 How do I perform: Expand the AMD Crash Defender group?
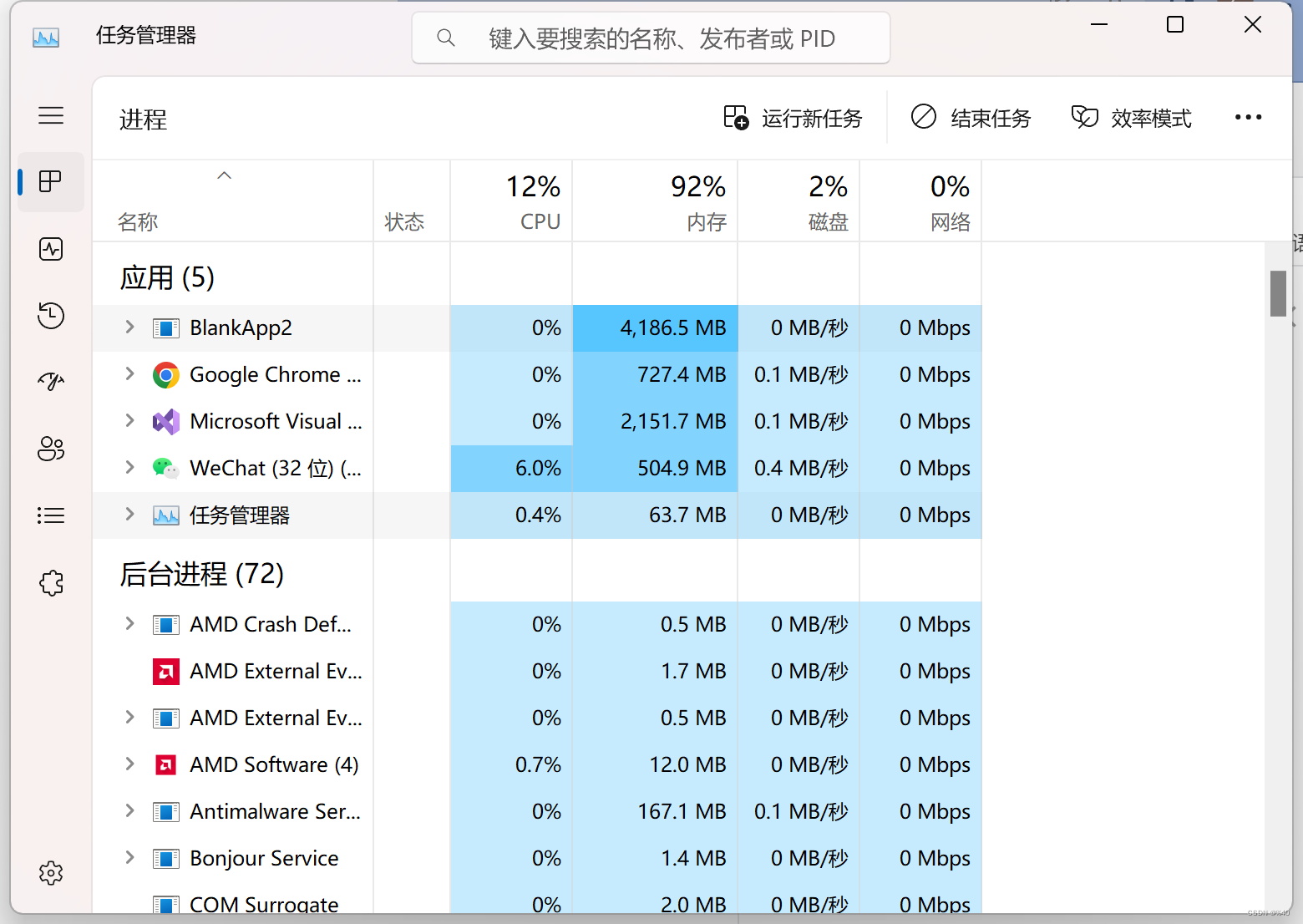click(129, 623)
